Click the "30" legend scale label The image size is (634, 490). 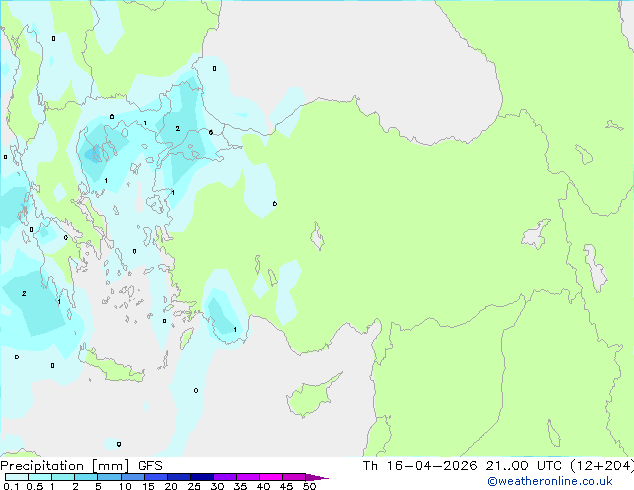(x=217, y=486)
